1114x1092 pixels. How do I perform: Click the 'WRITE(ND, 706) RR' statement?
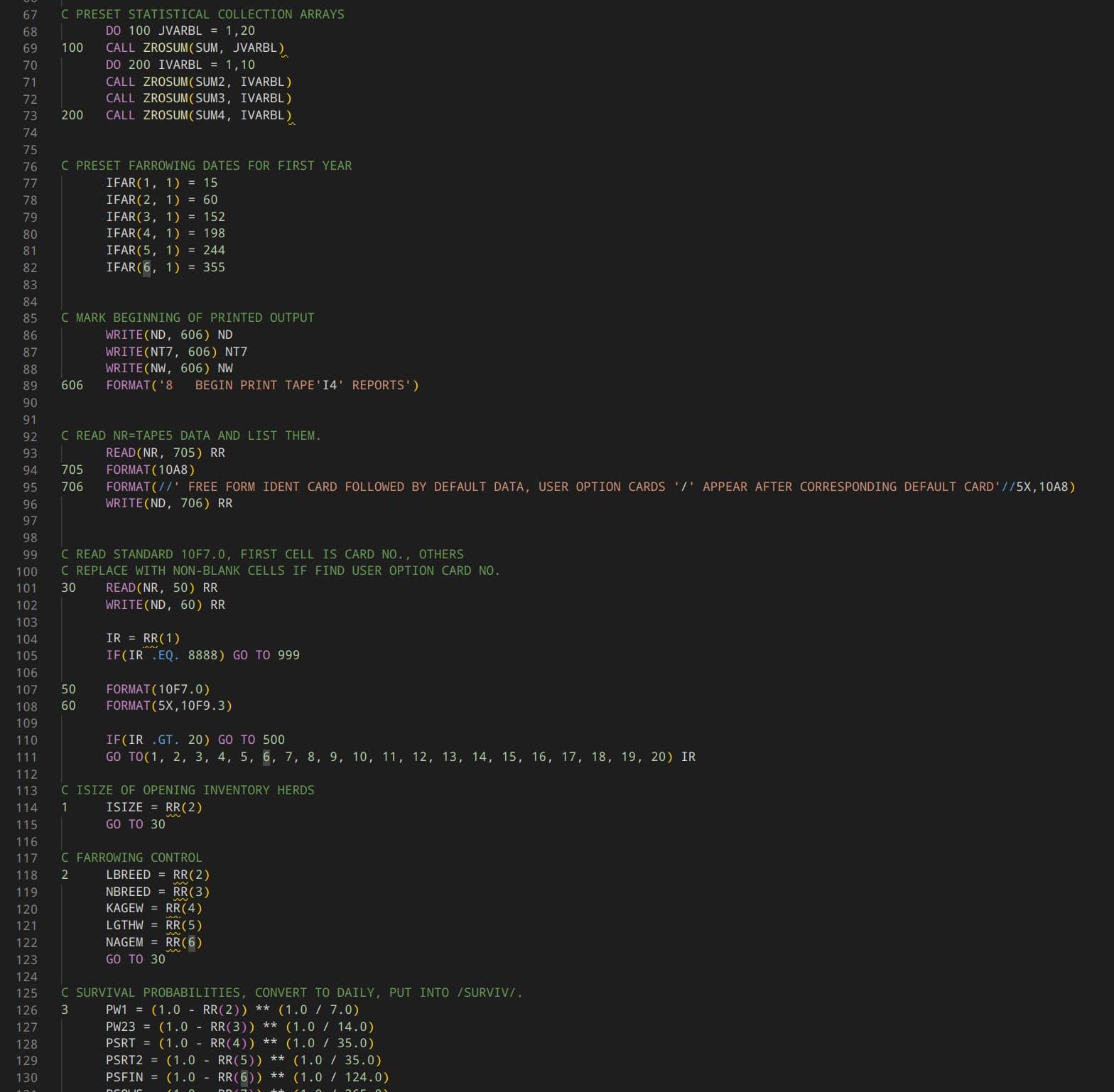coord(169,503)
